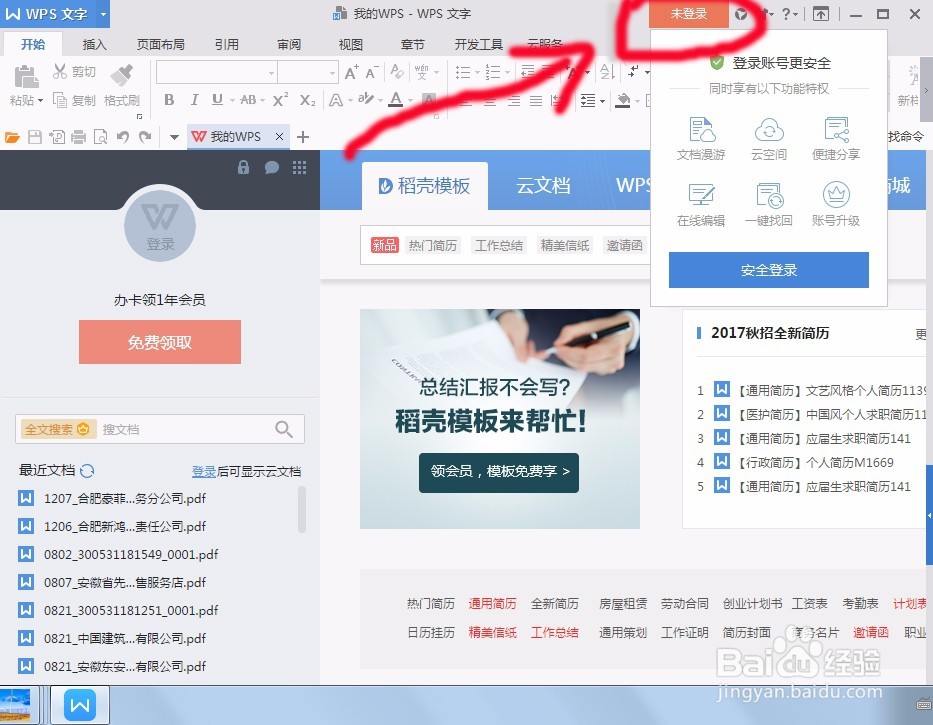The height and width of the screenshot is (725, 933).
Task: Click the 未登录 account button
Action: point(688,14)
